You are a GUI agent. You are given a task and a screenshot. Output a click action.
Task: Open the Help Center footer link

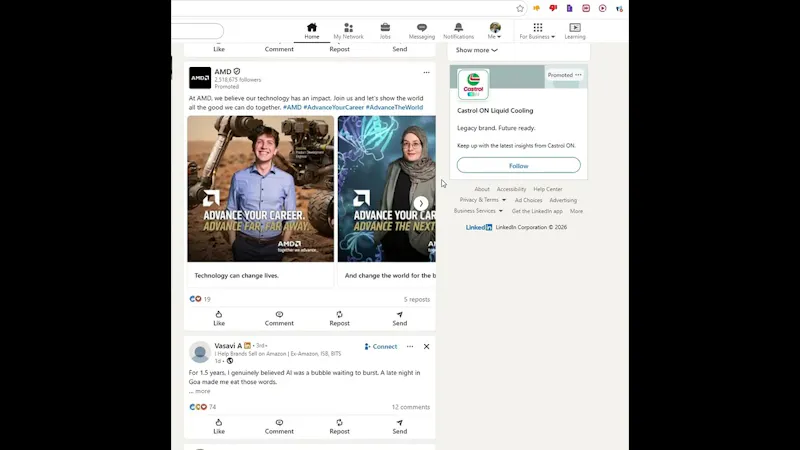[547, 189]
